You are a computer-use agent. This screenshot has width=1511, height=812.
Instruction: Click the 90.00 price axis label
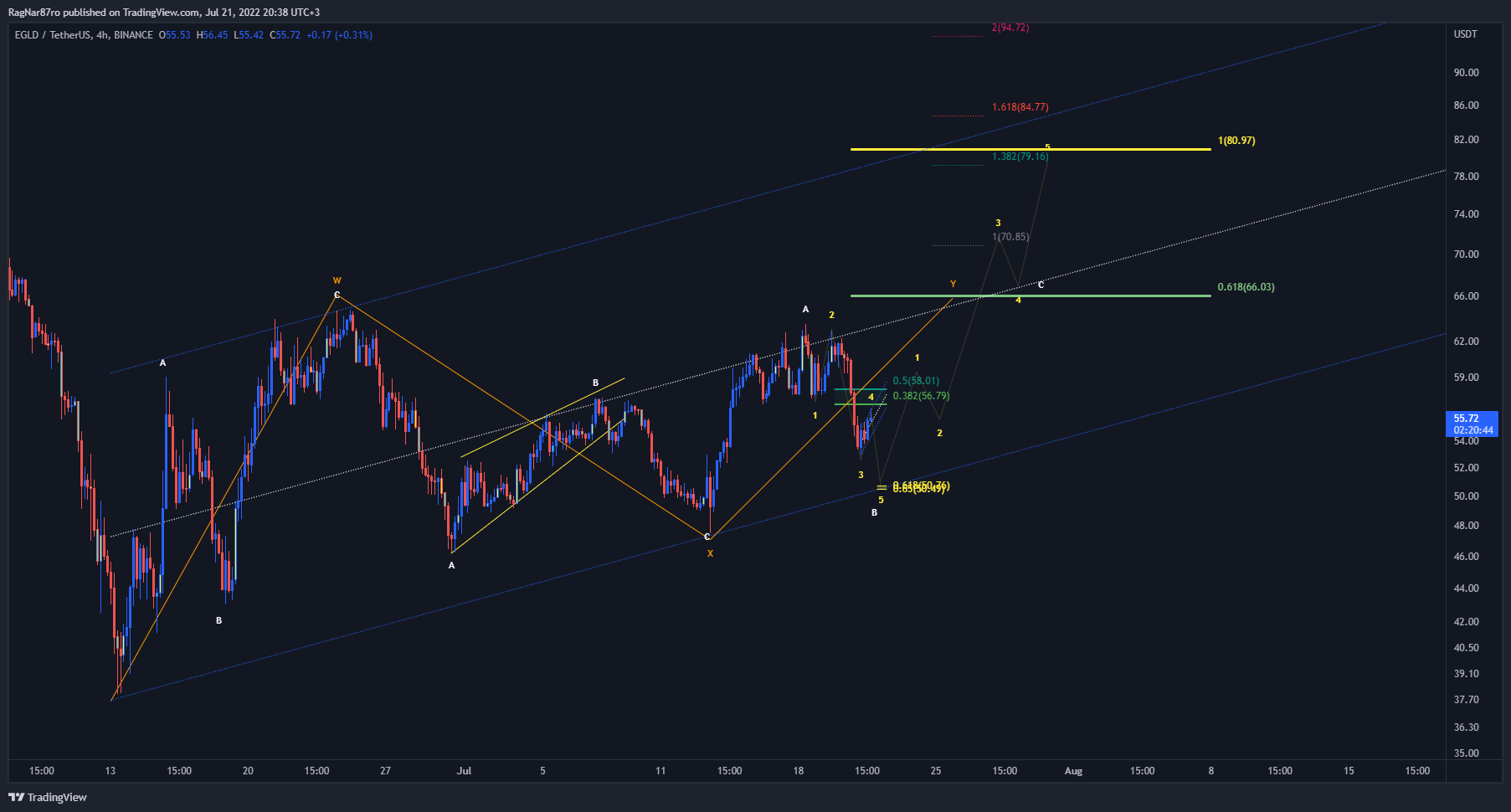[1466, 73]
